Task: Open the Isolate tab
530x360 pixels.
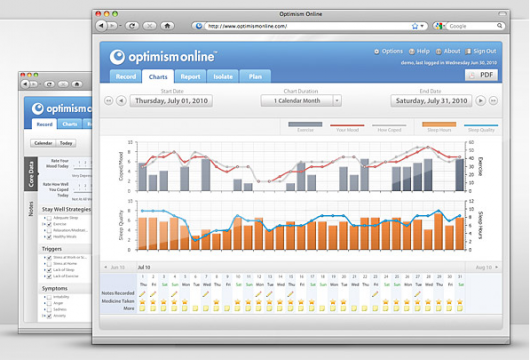Action: coord(223,77)
